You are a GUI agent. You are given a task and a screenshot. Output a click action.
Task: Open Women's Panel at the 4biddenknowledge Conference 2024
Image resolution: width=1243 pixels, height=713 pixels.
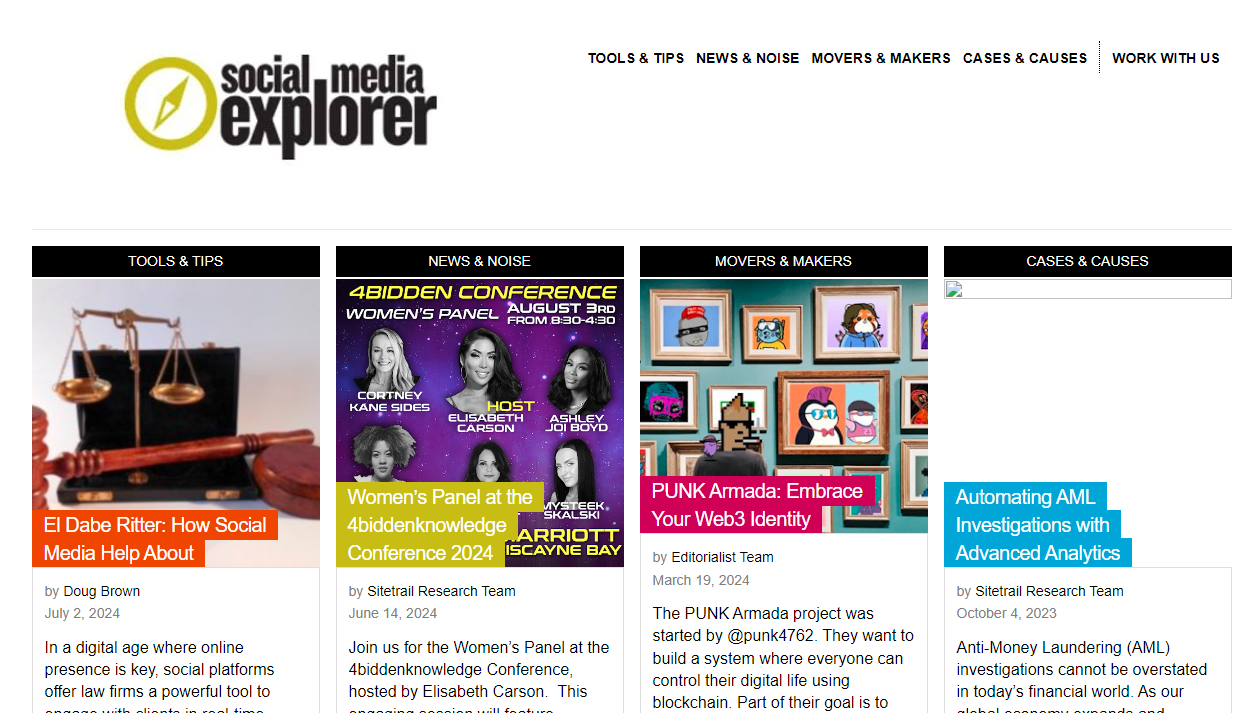[440, 525]
